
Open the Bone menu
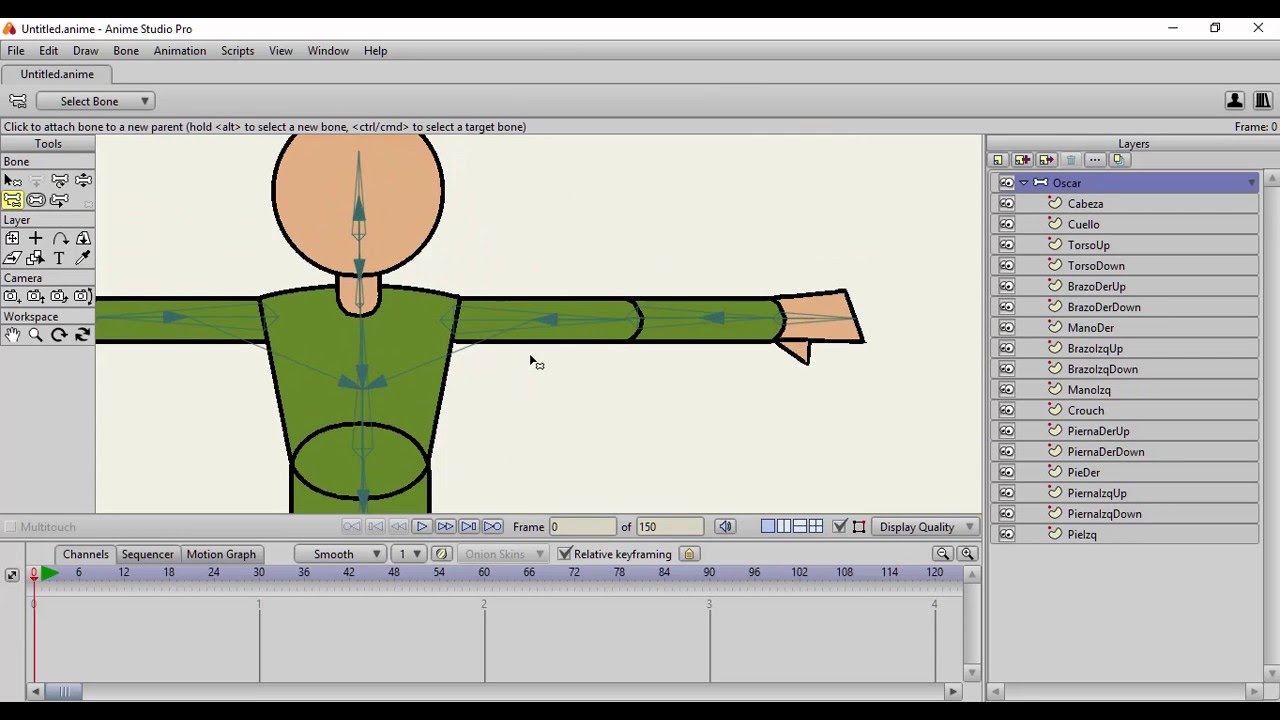click(126, 51)
